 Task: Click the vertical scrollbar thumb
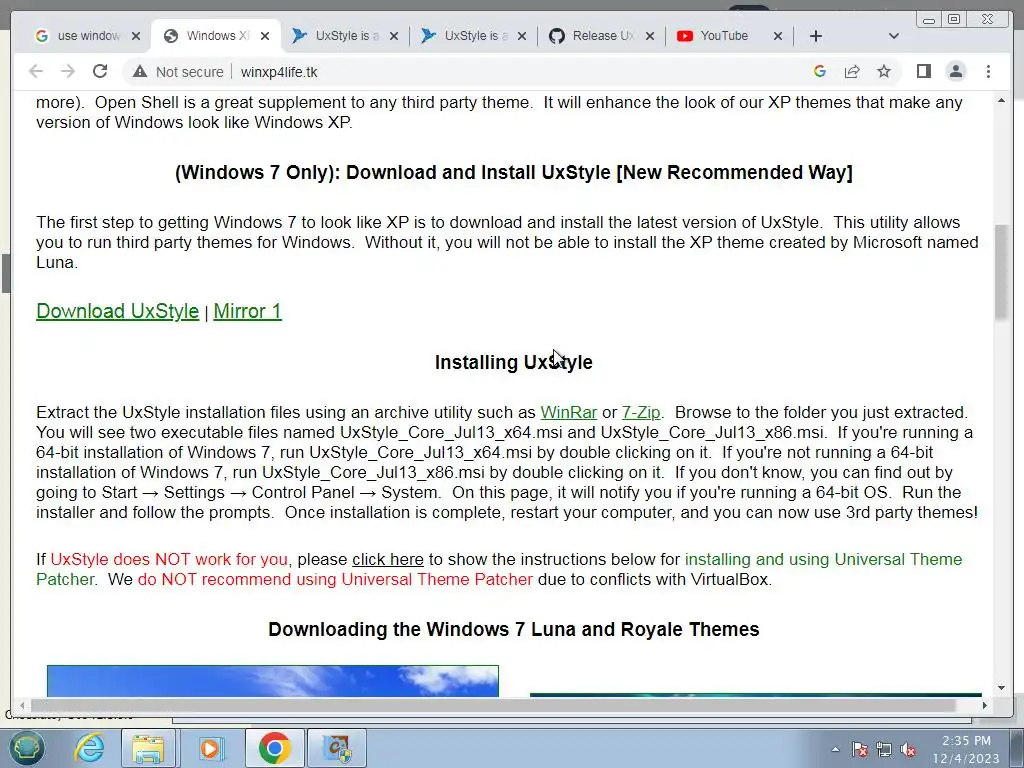(1001, 272)
